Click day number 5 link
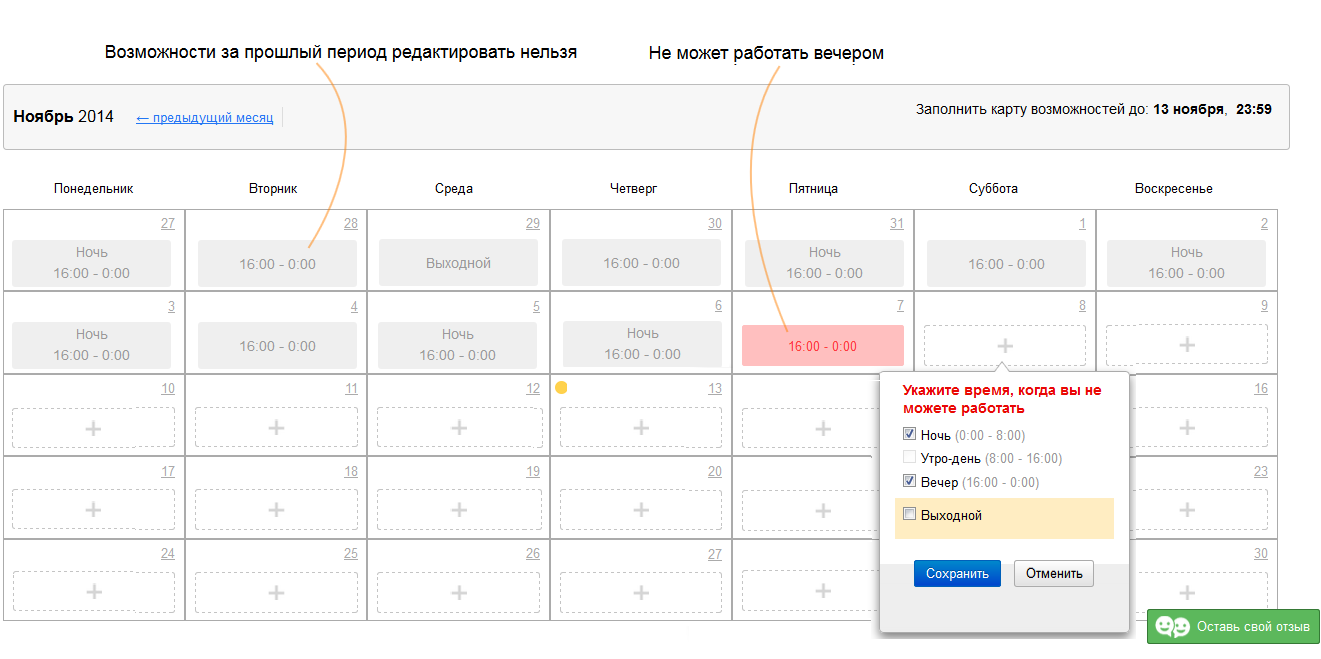The height and width of the screenshot is (659, 1321). tap(536, 307)
